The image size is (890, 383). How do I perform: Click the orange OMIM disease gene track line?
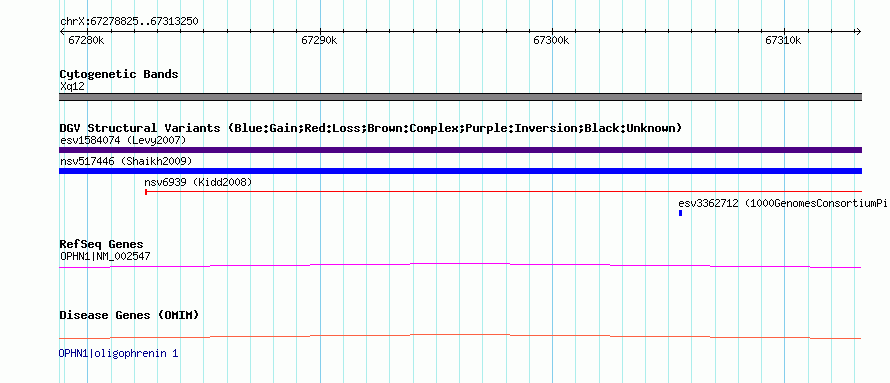pos(460,336)
